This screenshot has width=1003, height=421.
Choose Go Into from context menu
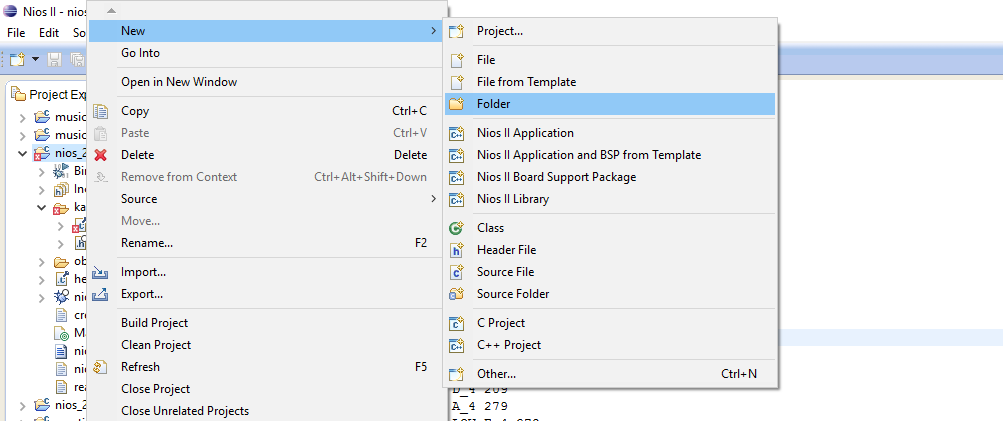point(265,53)
